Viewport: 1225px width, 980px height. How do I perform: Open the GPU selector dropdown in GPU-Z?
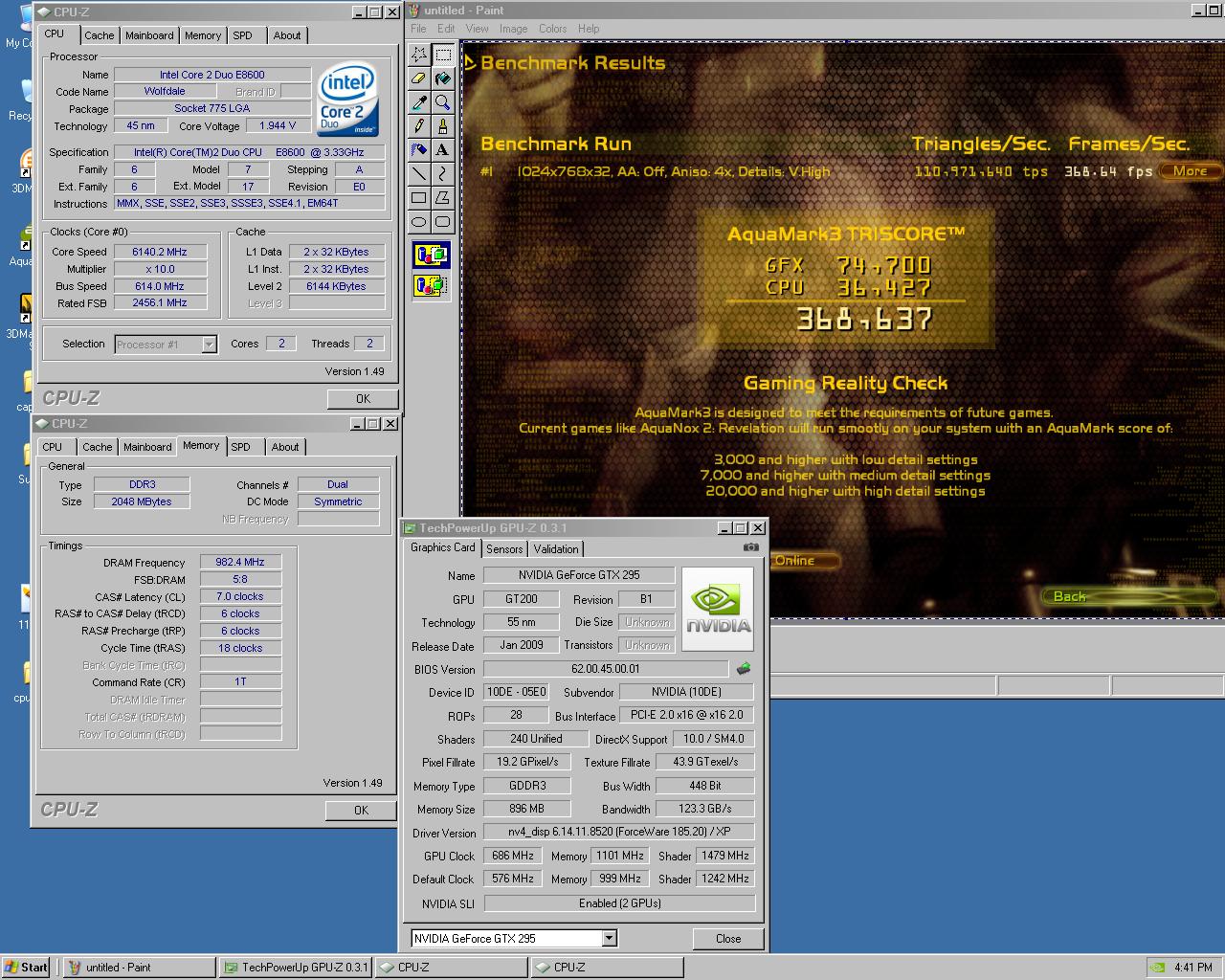[x=609, y=938]
